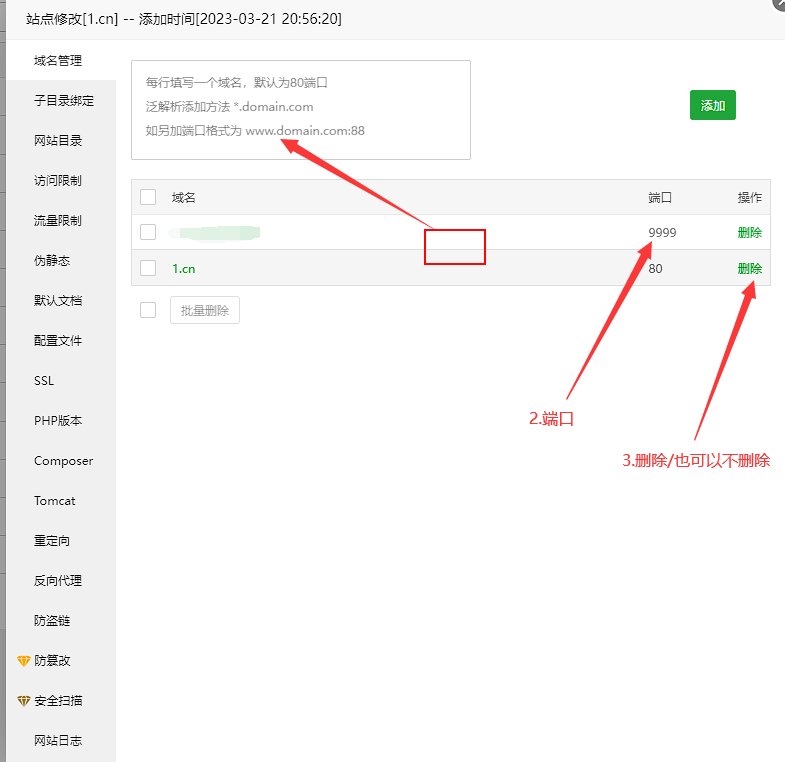The width and height of the screenshot is (785, 762).
Task: Click the 端口 column header
Action: click(660, 198)
